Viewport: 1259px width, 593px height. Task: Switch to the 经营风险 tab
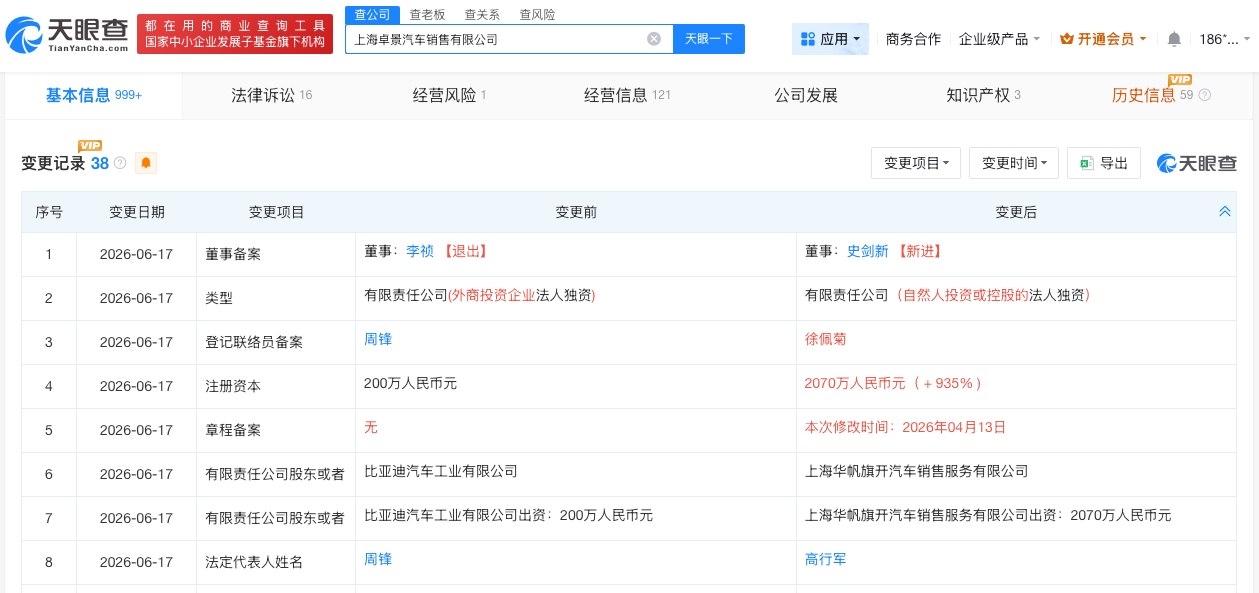[x=449, y=95]
